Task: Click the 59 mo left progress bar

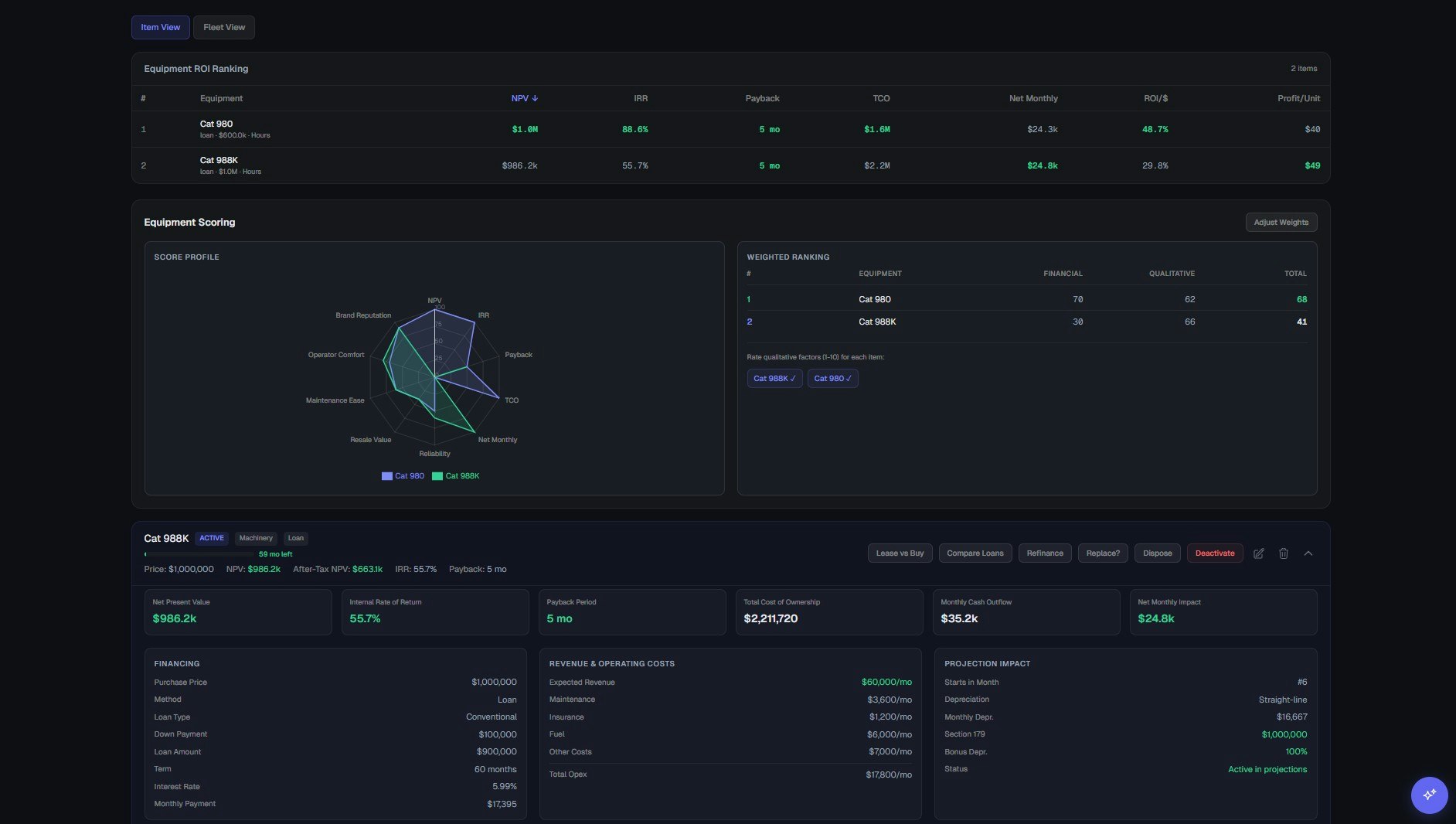Action: point(199,554)
